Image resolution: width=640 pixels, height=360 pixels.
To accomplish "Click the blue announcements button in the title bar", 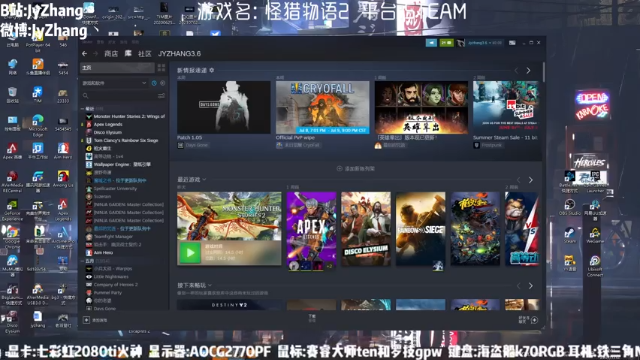I will coord(431,42).
